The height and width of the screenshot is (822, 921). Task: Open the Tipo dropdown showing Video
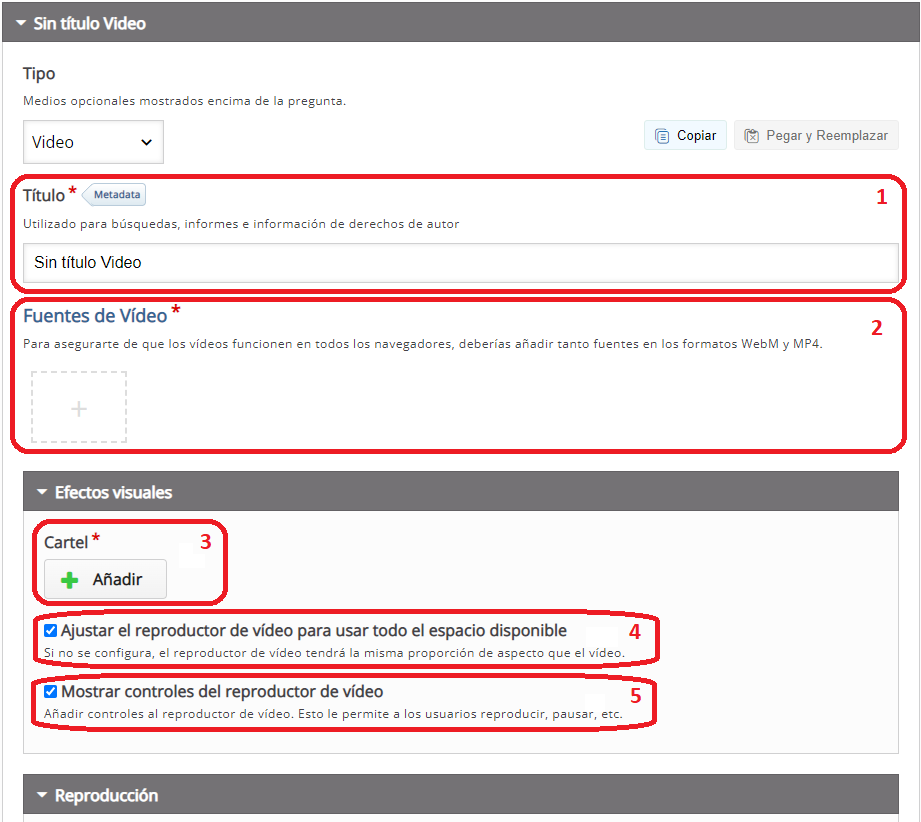[92, 142]
